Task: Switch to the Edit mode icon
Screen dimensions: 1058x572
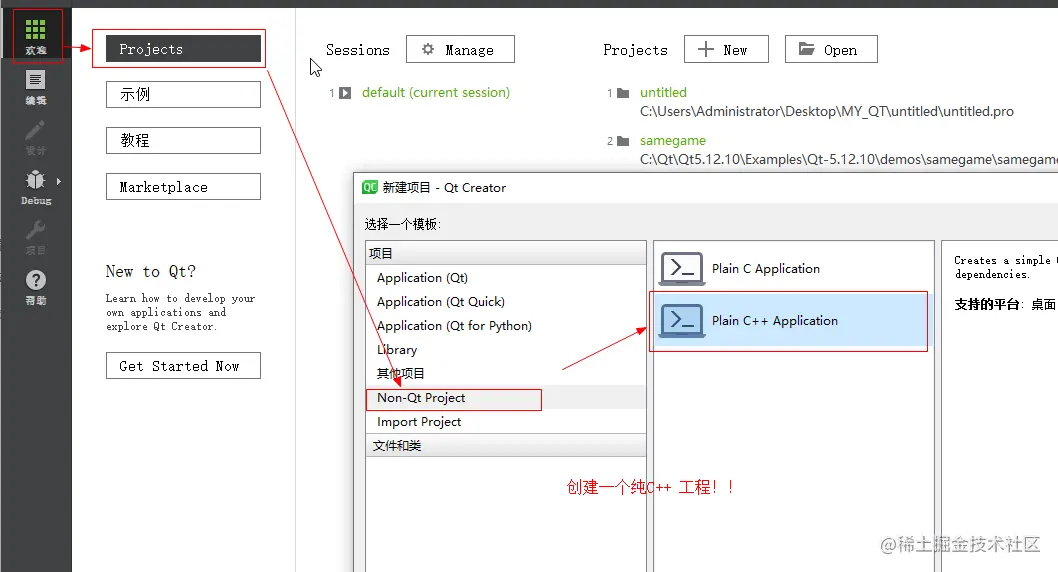Action: (x=35, y=80)
